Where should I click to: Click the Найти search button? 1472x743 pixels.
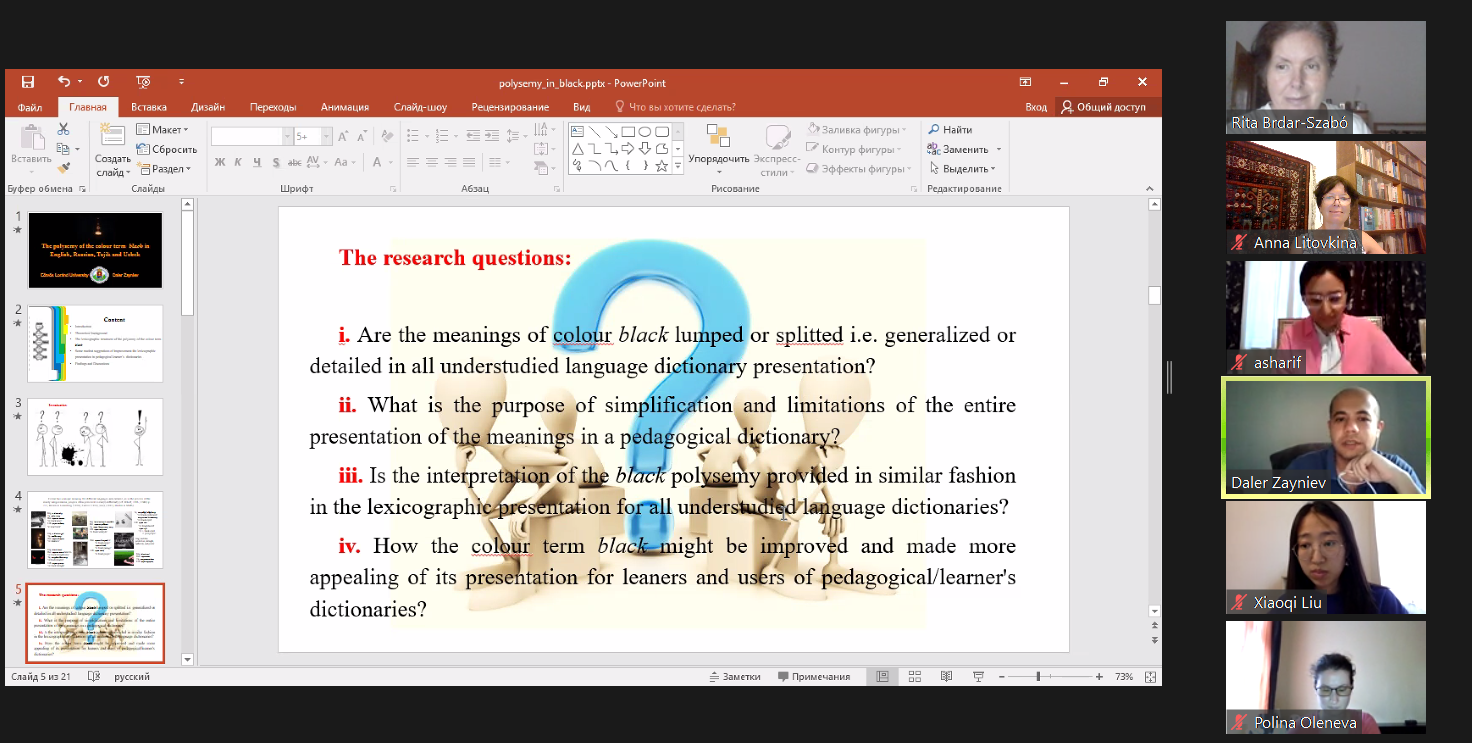point(950,130)
